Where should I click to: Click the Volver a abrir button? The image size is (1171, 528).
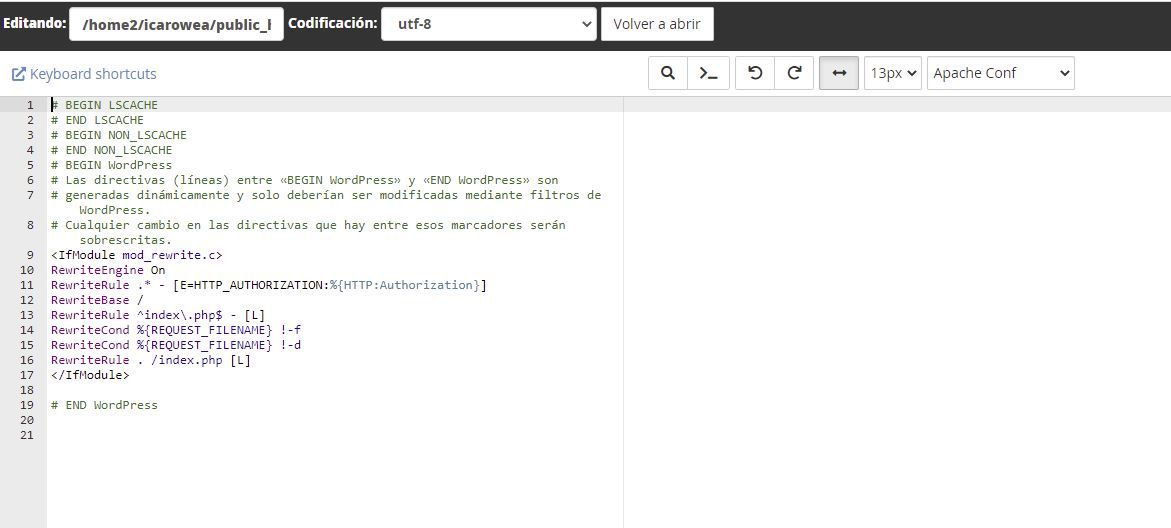pyautogui.click(x=657, y=24)
